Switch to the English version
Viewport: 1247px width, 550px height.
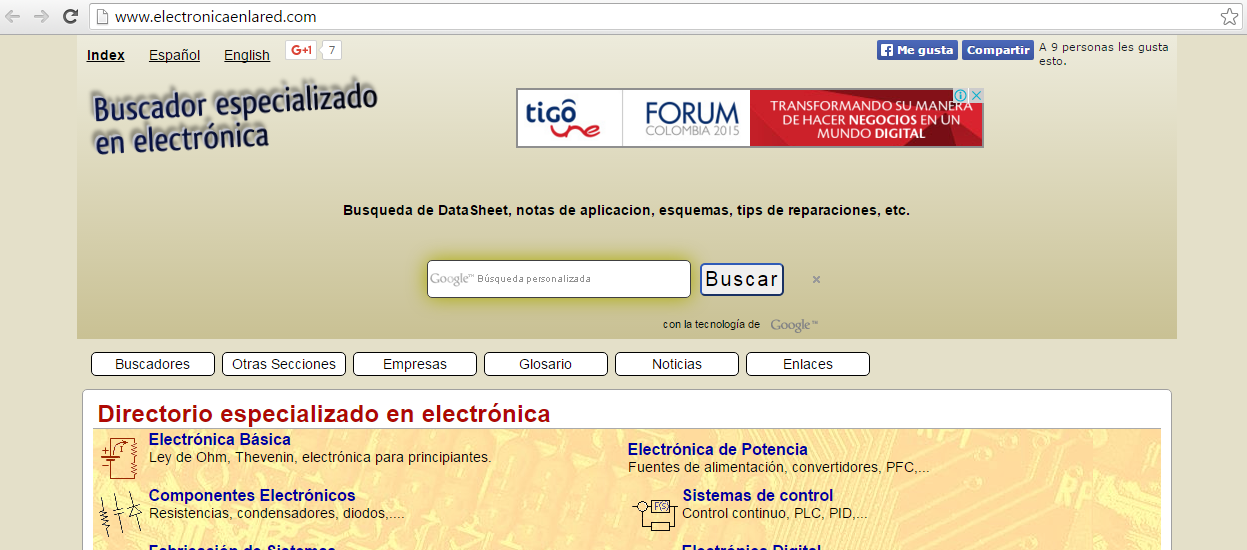tap(247, 55)
